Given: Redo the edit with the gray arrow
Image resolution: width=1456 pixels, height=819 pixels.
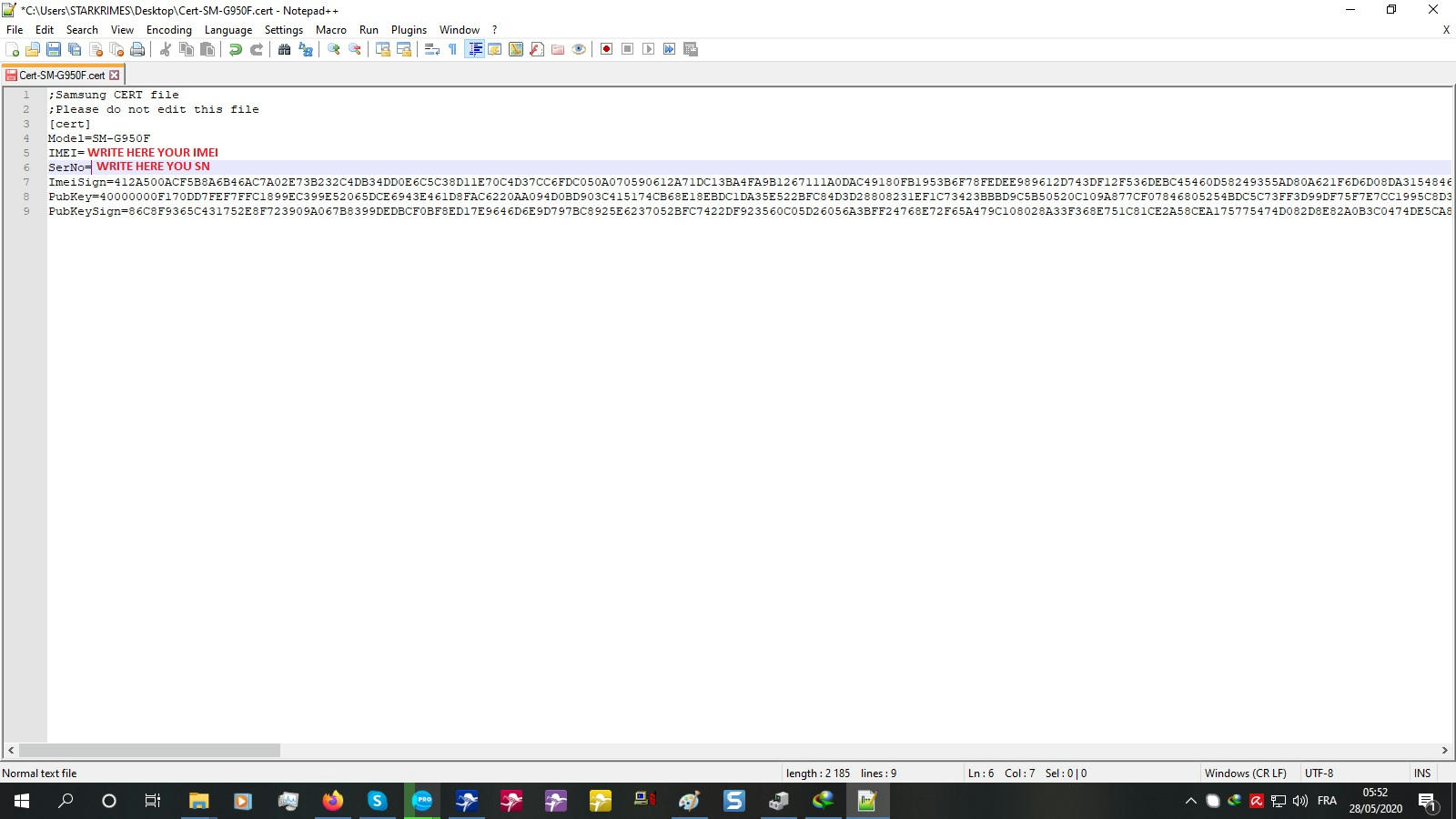Looking at the screenshot, I should (257, 49).
